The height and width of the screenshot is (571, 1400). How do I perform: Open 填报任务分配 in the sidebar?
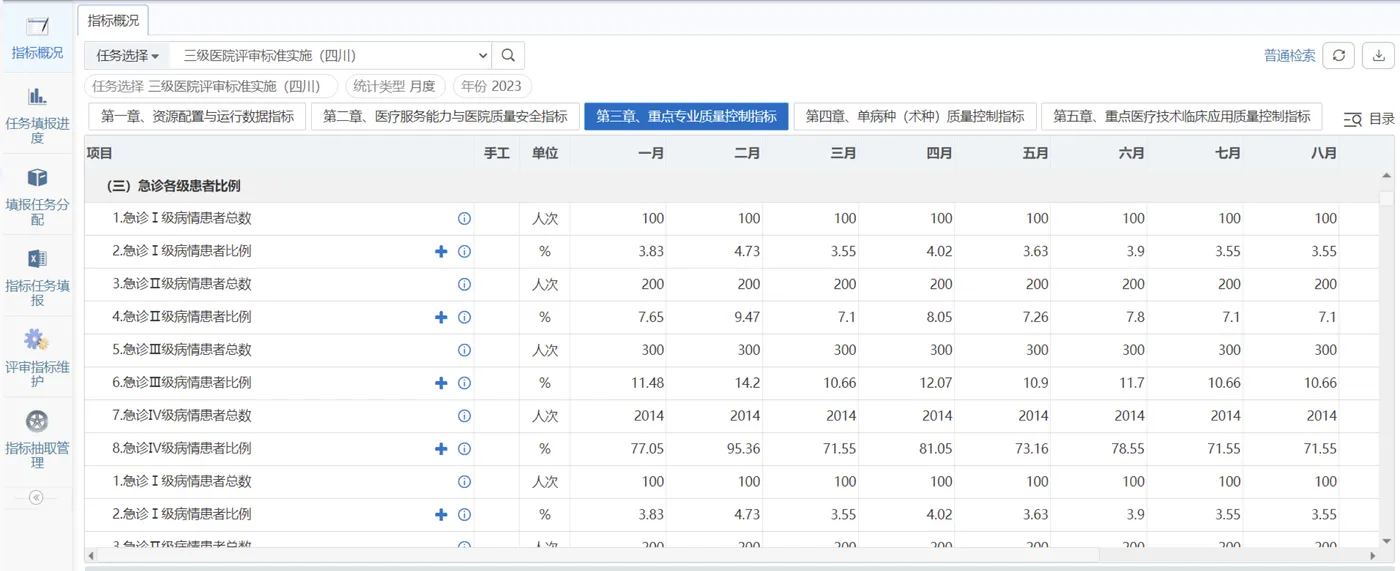click(37, 195)
